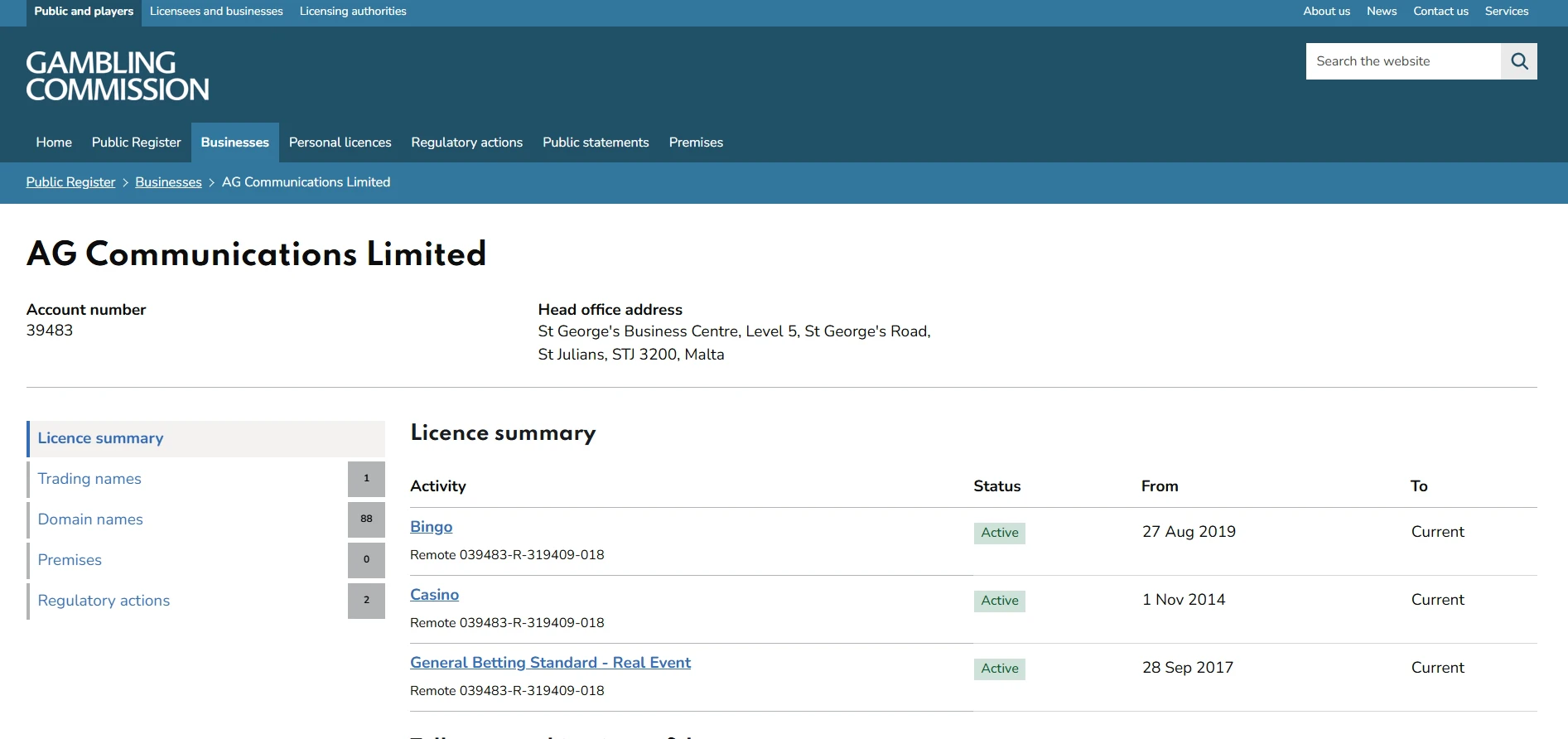Click the Active status tag for Bingo
The height and width of the screenshot is (739, 1568).
(1000, 533)
